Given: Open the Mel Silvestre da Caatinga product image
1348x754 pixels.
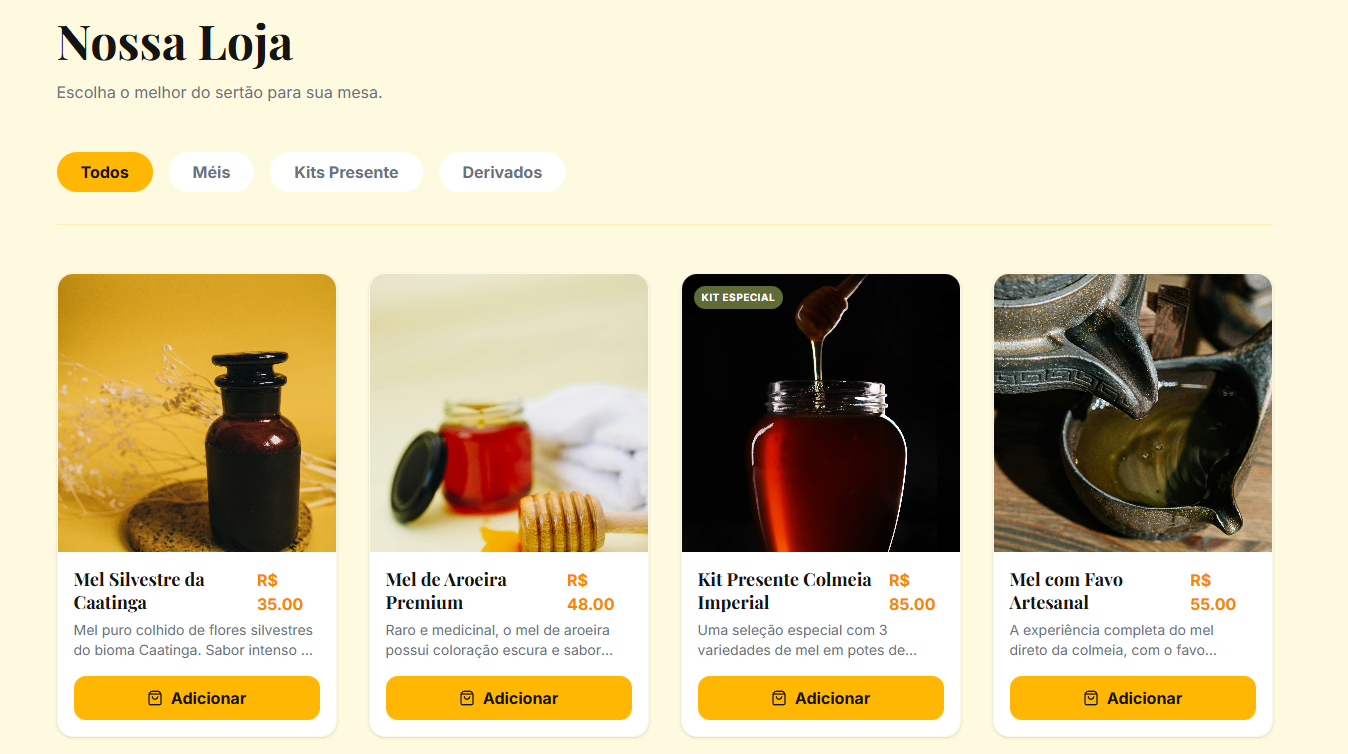Looking at the screenshot, I should click(197, 413).
